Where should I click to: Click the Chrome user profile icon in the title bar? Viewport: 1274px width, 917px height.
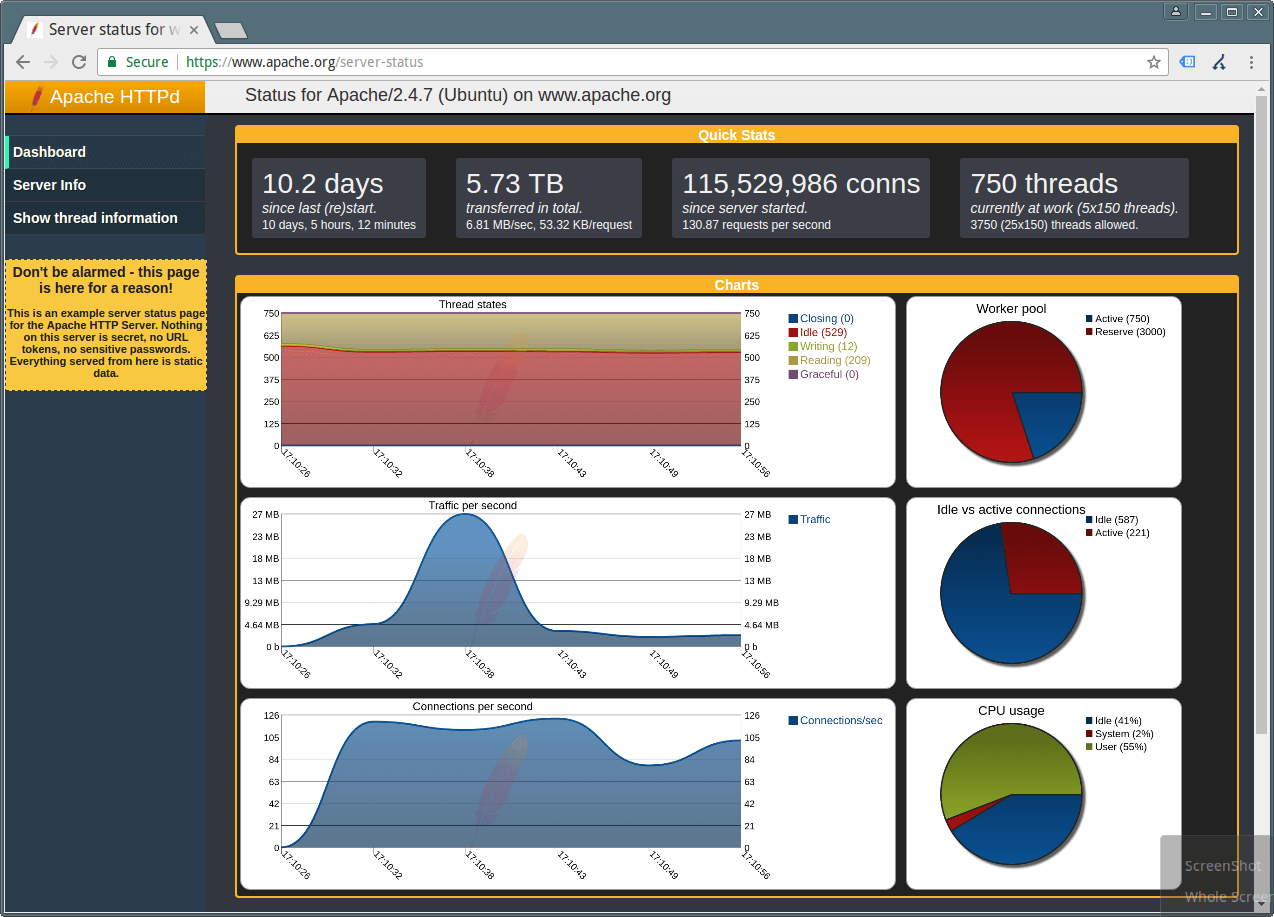(1176, 11)
